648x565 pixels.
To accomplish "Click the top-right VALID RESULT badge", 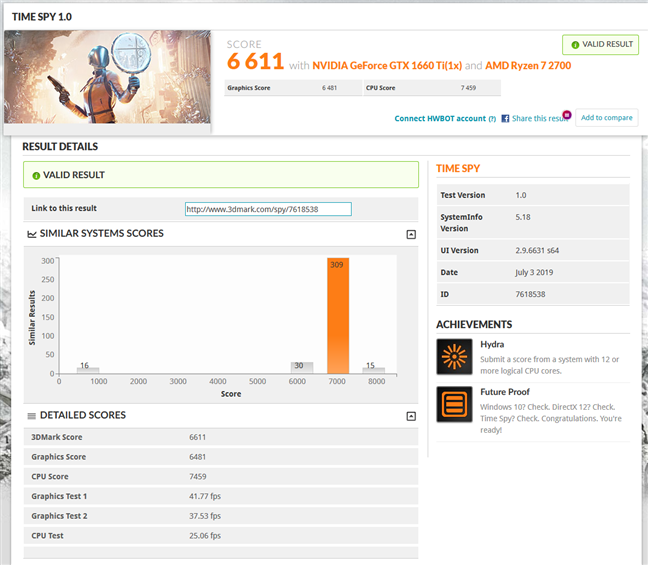I will point(600,45).
